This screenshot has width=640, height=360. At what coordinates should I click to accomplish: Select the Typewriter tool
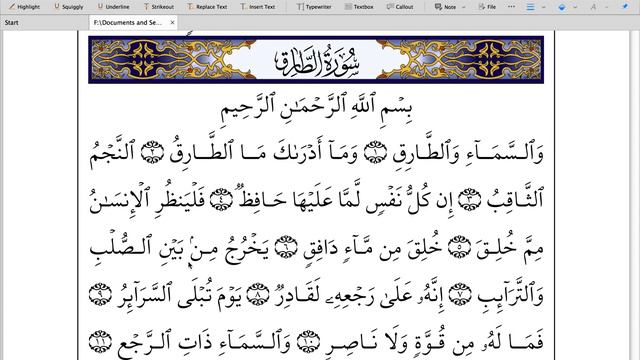[314, 7]
